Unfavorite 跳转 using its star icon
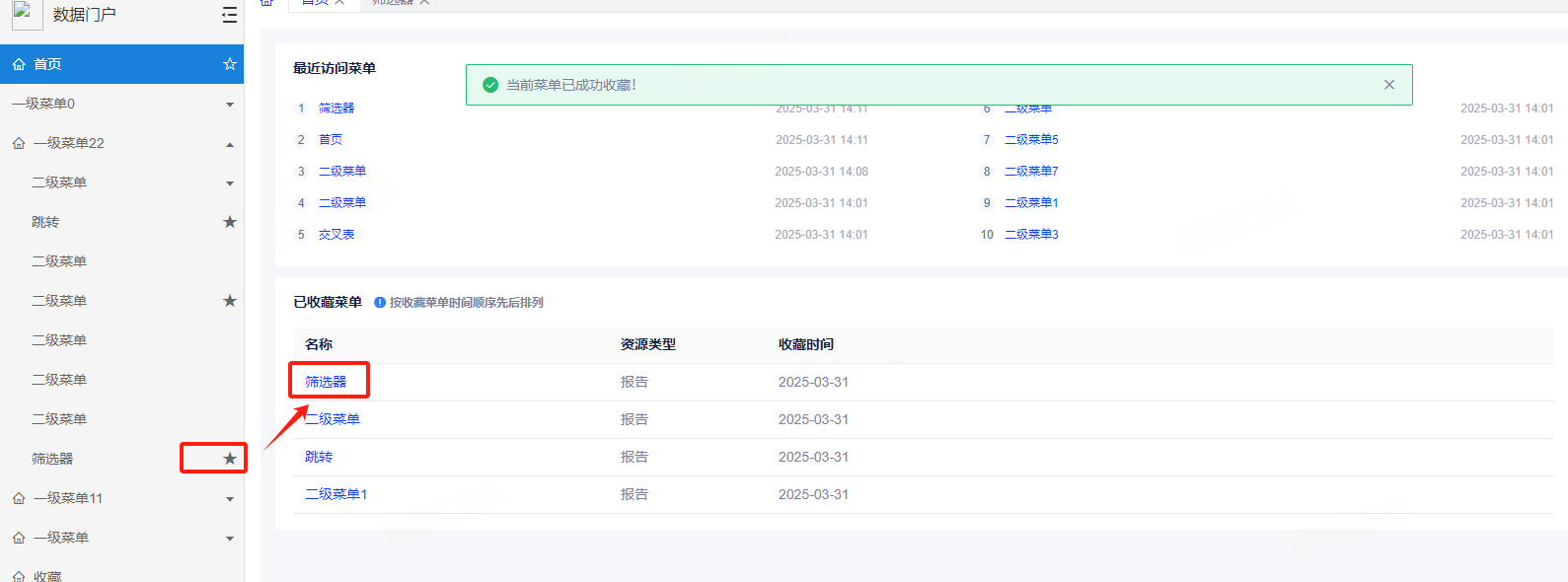This screenshot has width=1568, height=582. pyautogui.click(x=230, y=222)
